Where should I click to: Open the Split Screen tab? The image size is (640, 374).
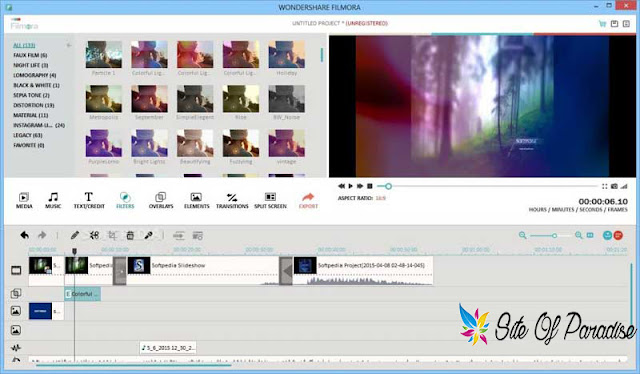coord(270,200)
